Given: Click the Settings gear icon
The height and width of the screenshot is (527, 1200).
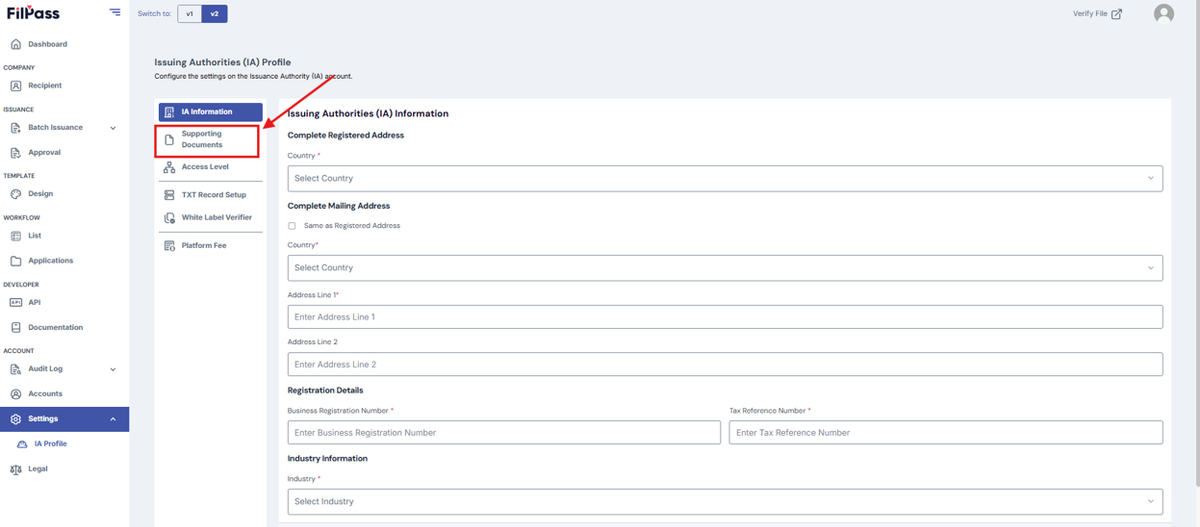Looking at the screenshot, I should pyautogui.click(x=16, y=419).
